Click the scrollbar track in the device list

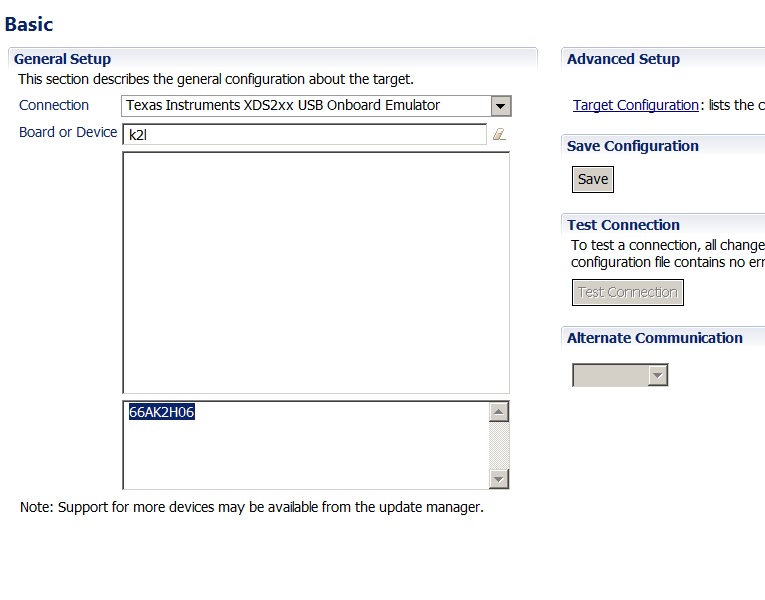[x=499, y=445]
